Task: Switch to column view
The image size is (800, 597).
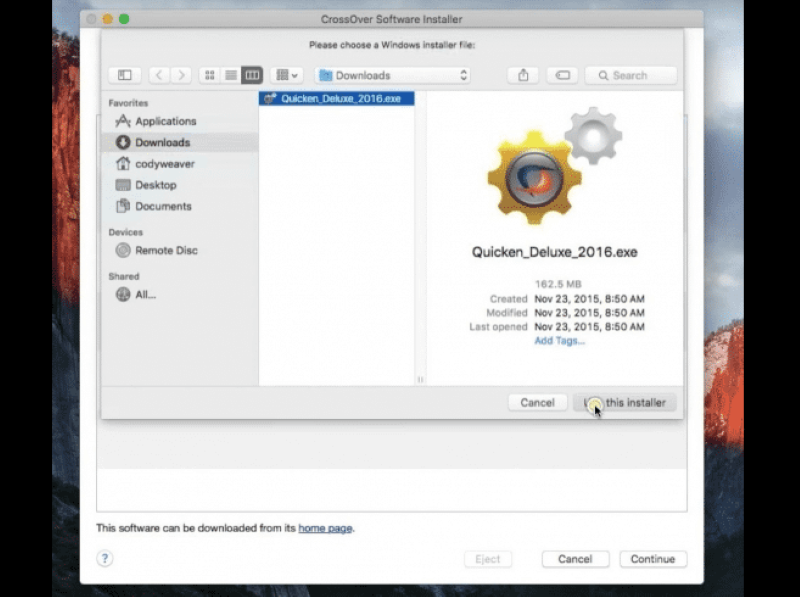Action: [252, 75]
